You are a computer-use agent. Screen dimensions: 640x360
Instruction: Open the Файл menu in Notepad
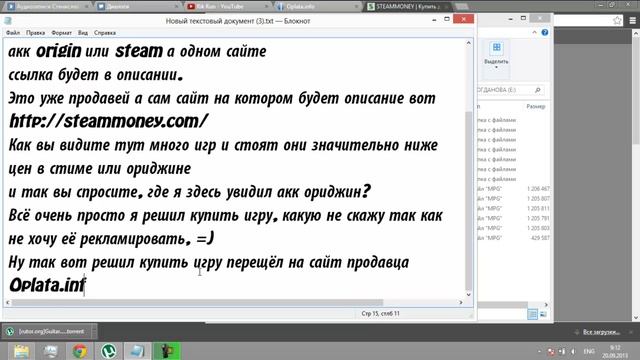coord(13,33)
